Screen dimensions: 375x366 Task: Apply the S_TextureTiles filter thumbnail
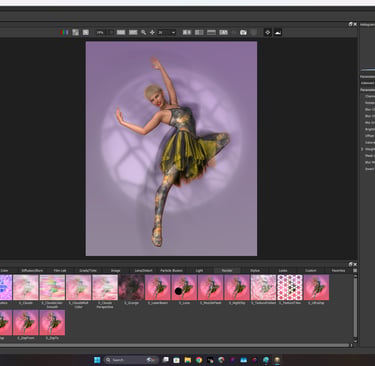tap(290, 287)
